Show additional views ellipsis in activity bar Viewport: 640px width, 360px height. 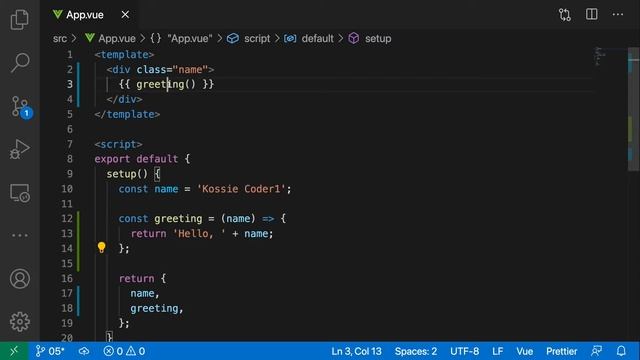[20, 235]
